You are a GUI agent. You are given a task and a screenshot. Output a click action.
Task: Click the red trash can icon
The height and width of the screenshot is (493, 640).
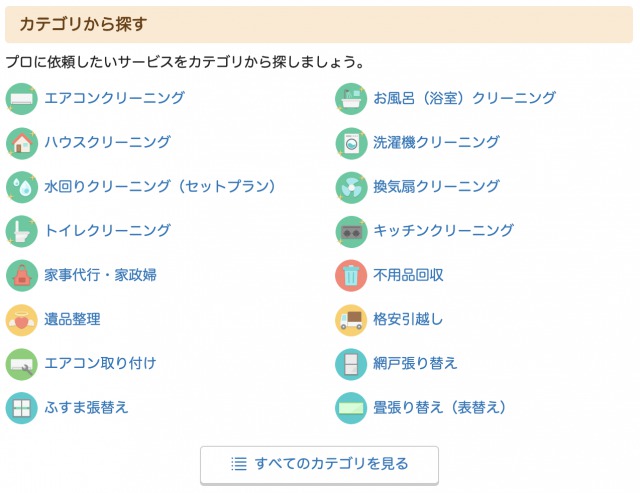coord(351,275)
